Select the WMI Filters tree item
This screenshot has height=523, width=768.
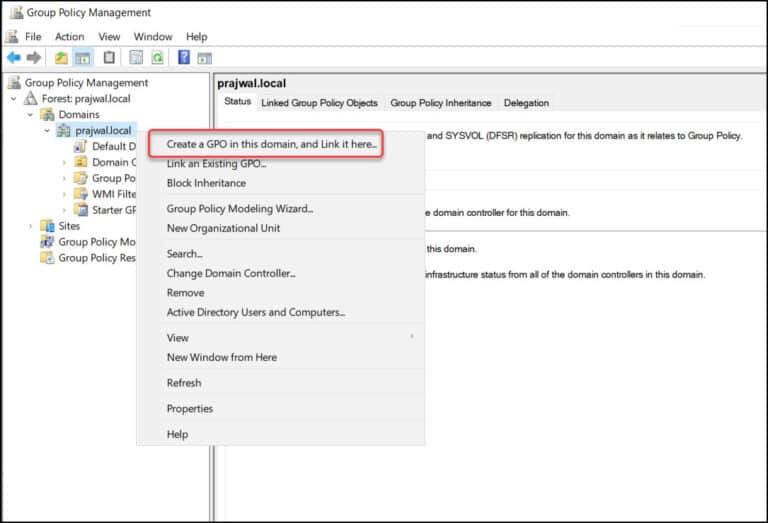coord(114,194)
